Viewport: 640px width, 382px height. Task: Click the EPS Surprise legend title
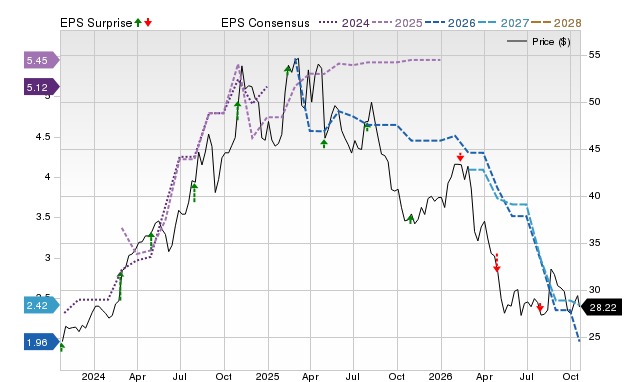(96, 23)
